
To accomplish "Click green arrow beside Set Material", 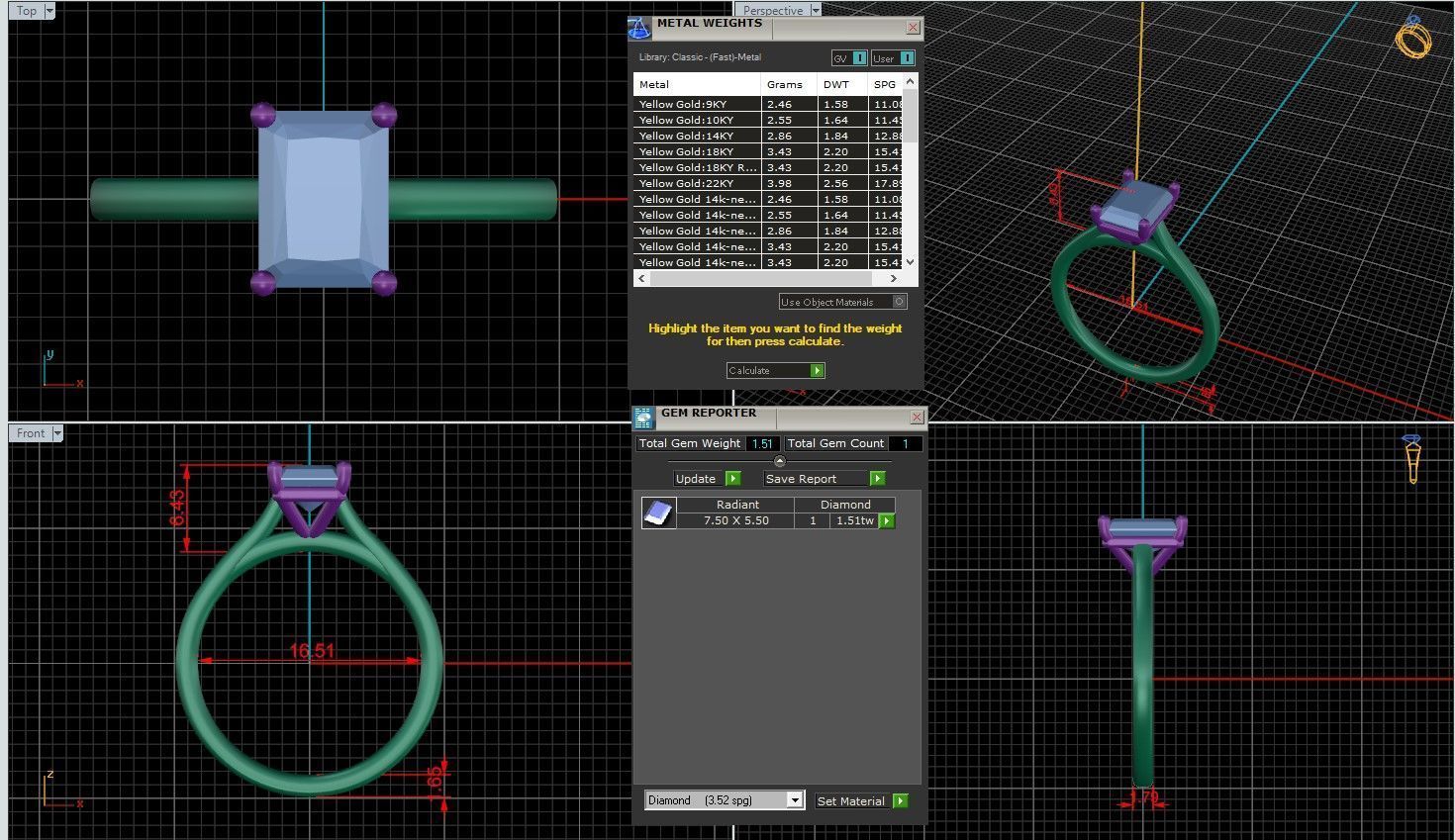I will pyautogui.click(x=900, y=801).
